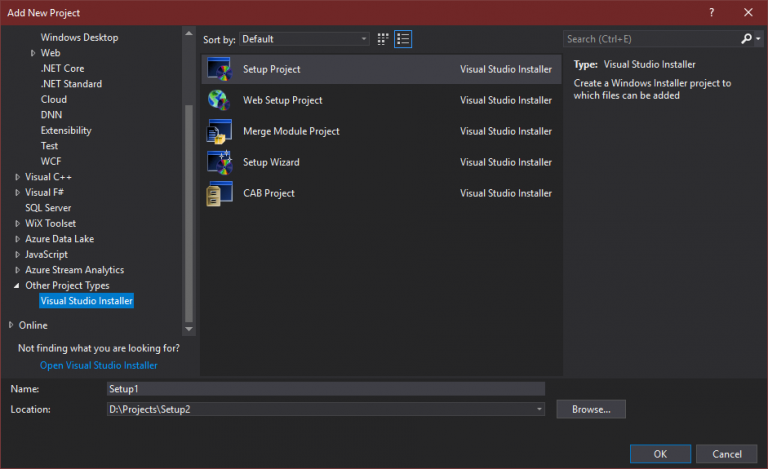Viewport: 768px width, 469px height.
Task: Open search options dropdown arrow
Action: 758,39
